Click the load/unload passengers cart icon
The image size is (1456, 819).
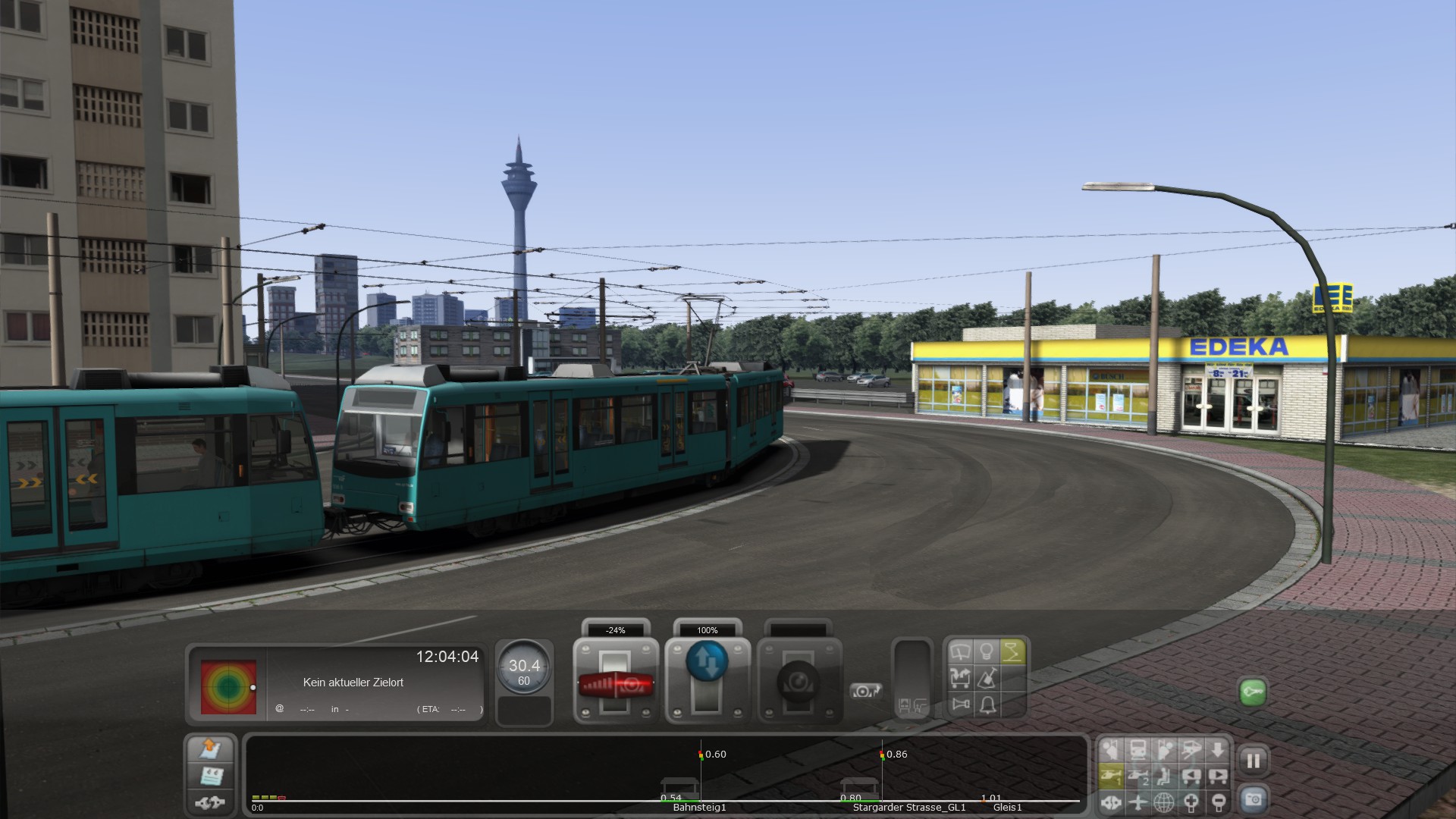(961, 678)
